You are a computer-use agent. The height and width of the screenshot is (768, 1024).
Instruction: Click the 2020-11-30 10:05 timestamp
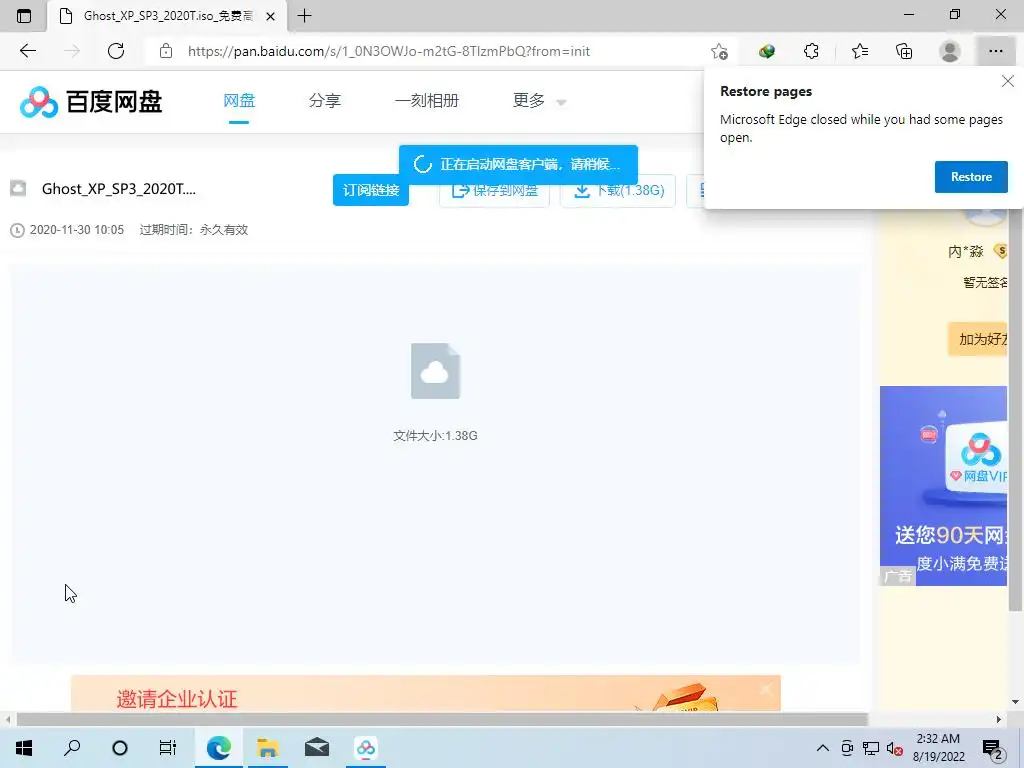coord(76,230)
